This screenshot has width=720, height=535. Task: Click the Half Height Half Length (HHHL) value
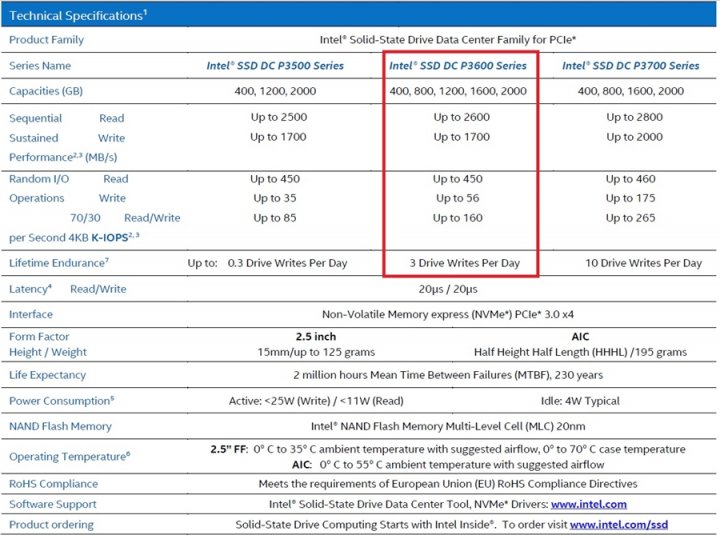[x=580, y=352]
